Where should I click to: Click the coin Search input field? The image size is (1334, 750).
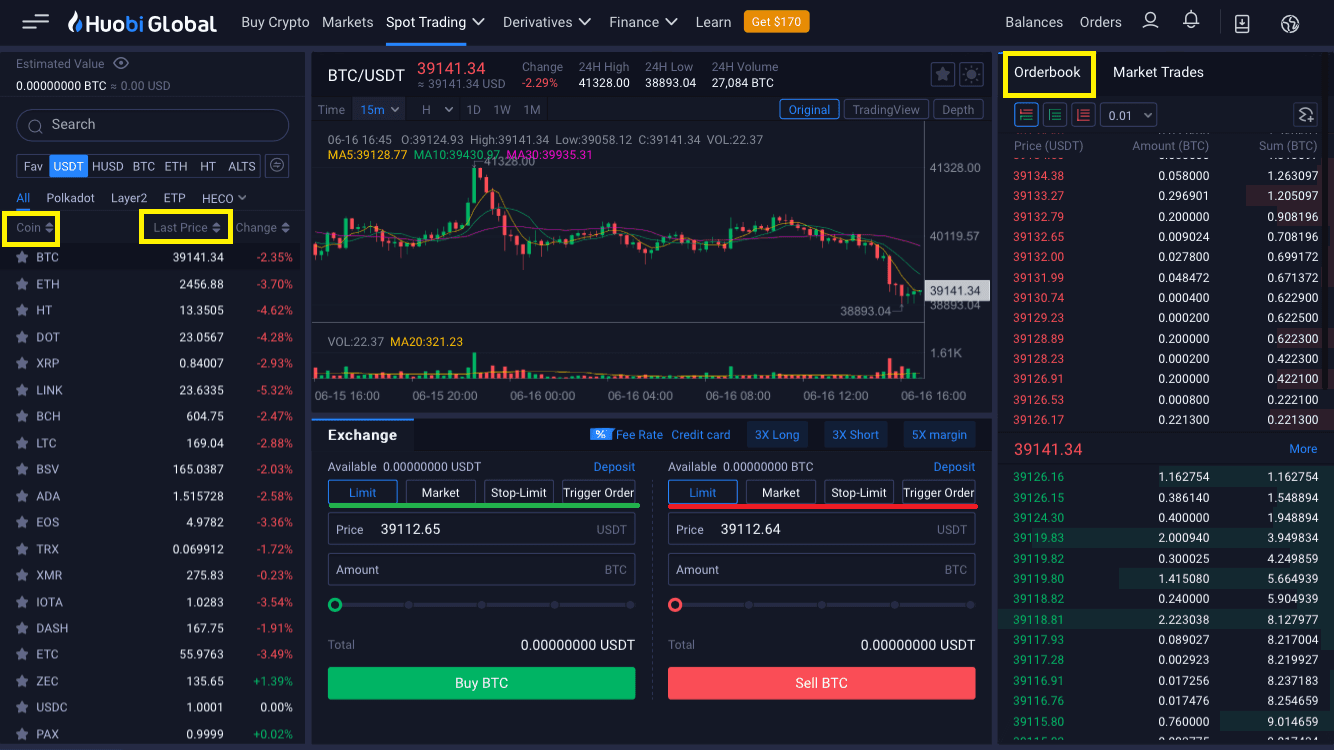coord(153,125)
